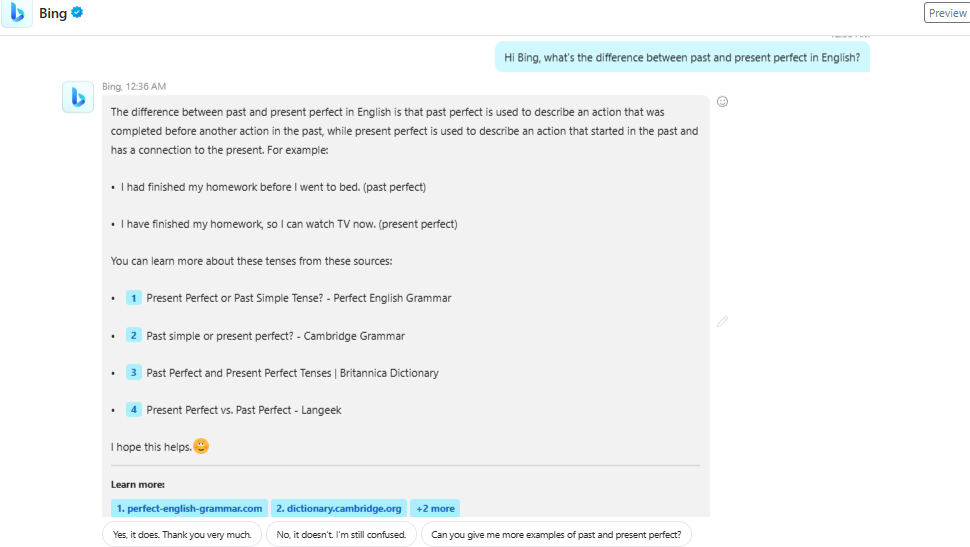Click the blue verified badge beside Bing

click(x=77, y=12)
